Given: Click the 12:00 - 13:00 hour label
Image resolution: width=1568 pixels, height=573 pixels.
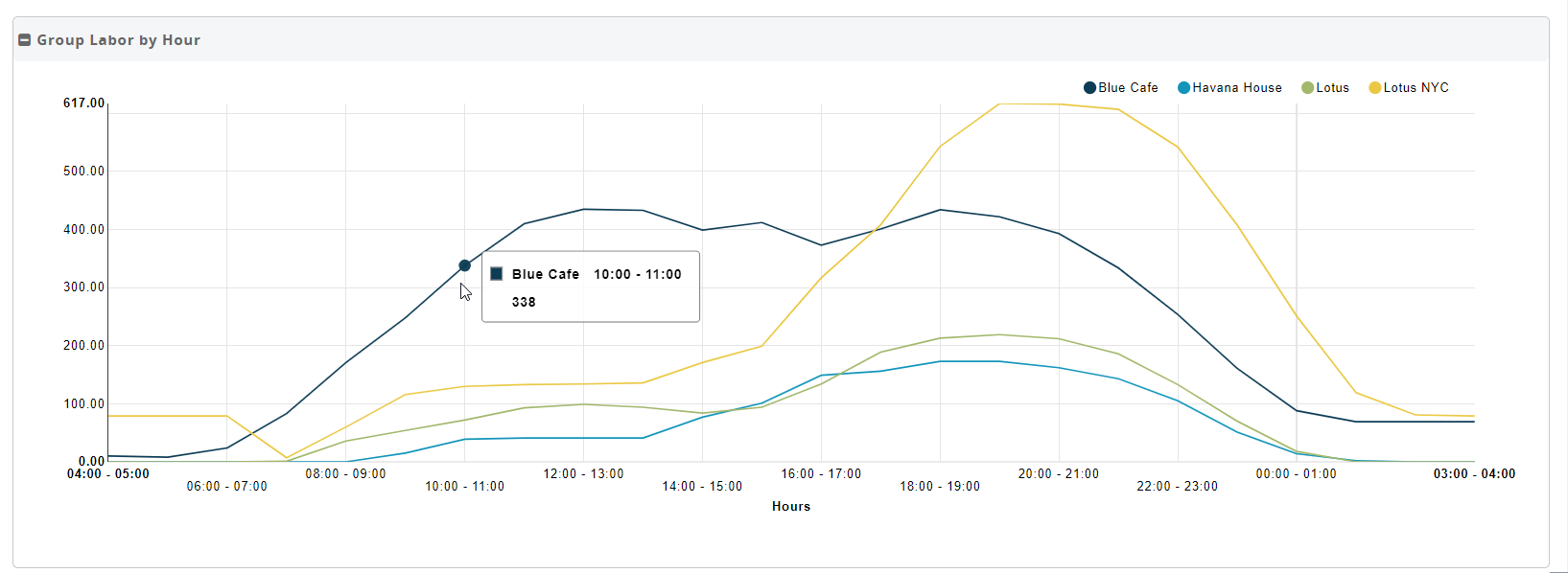Looking at the screenshot, I should pos(583,473).
